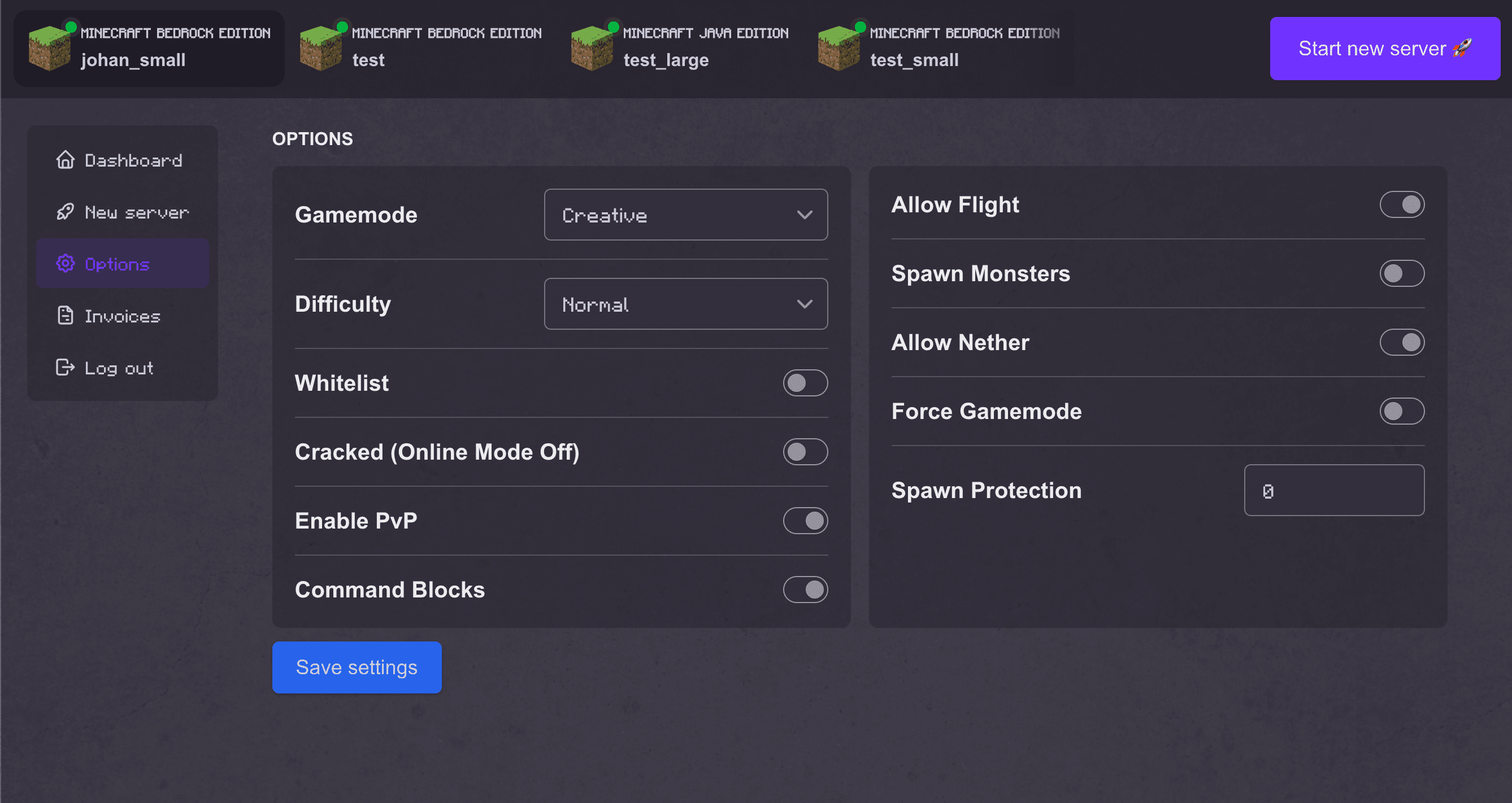Toggle Cracked (Online Mode Off) switch
The height and width of the screenshot is (803, 1512).
[x=805, y=452]
